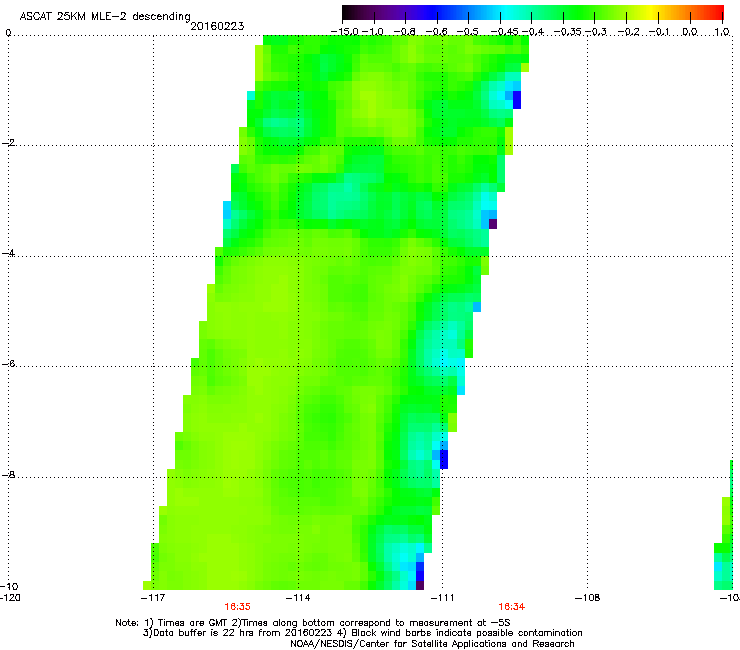Click the latitude axis label -2
This screenshot has height=650, width=740.
[x=8, y=143]
